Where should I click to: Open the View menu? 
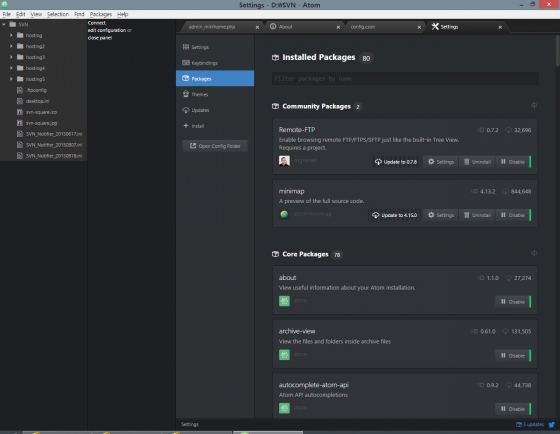[x=36, y=14]
